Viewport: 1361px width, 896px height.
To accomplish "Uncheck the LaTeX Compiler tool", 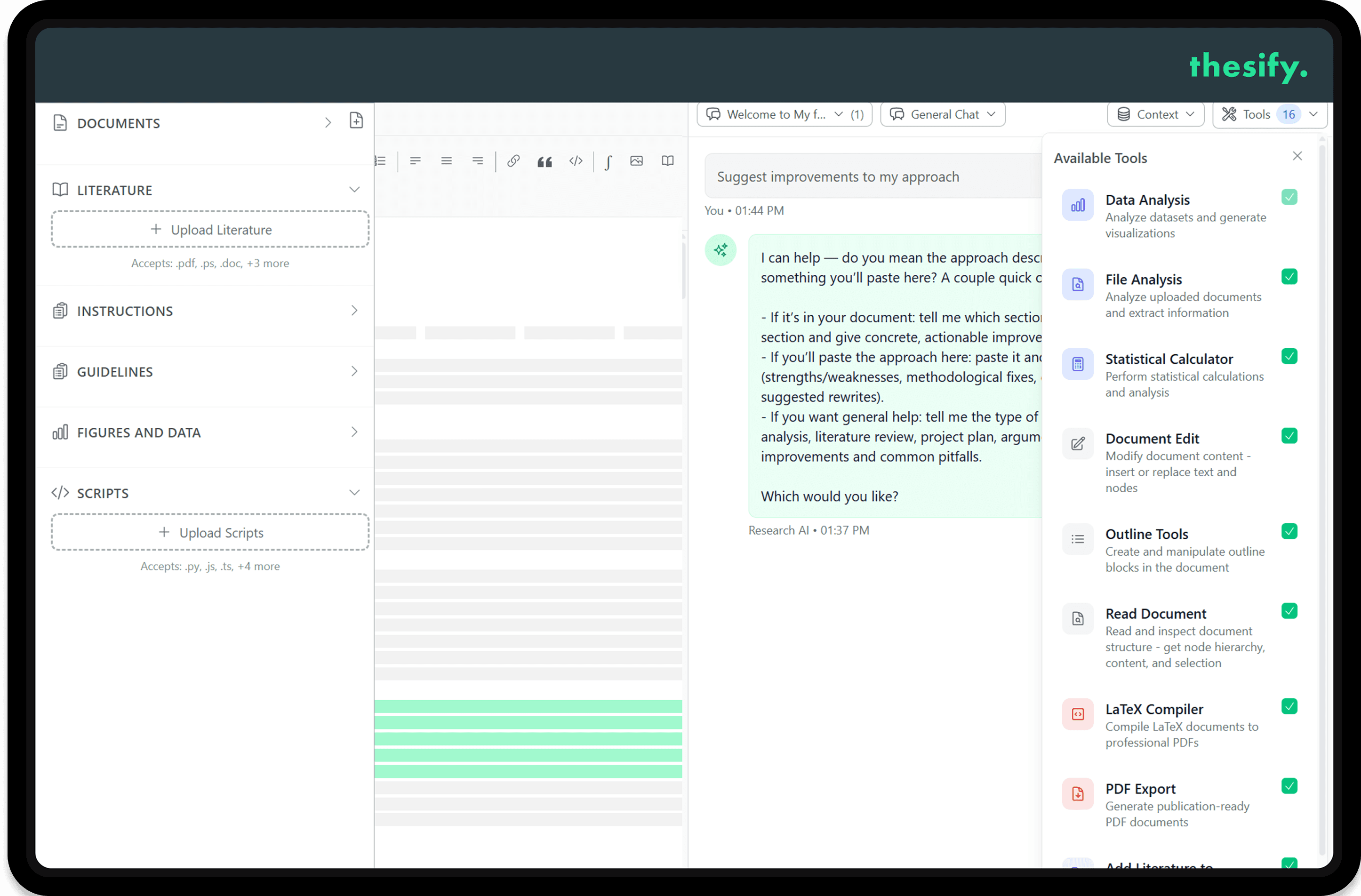I will pos(1289,707).
